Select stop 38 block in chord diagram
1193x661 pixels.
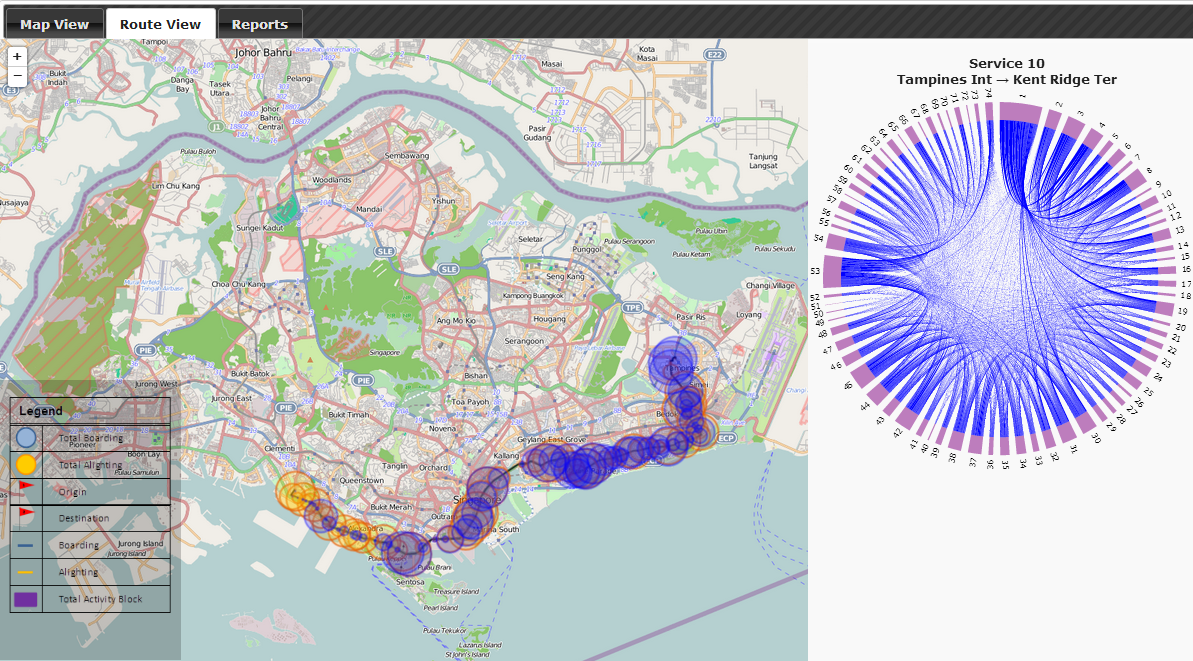[956, 440]
